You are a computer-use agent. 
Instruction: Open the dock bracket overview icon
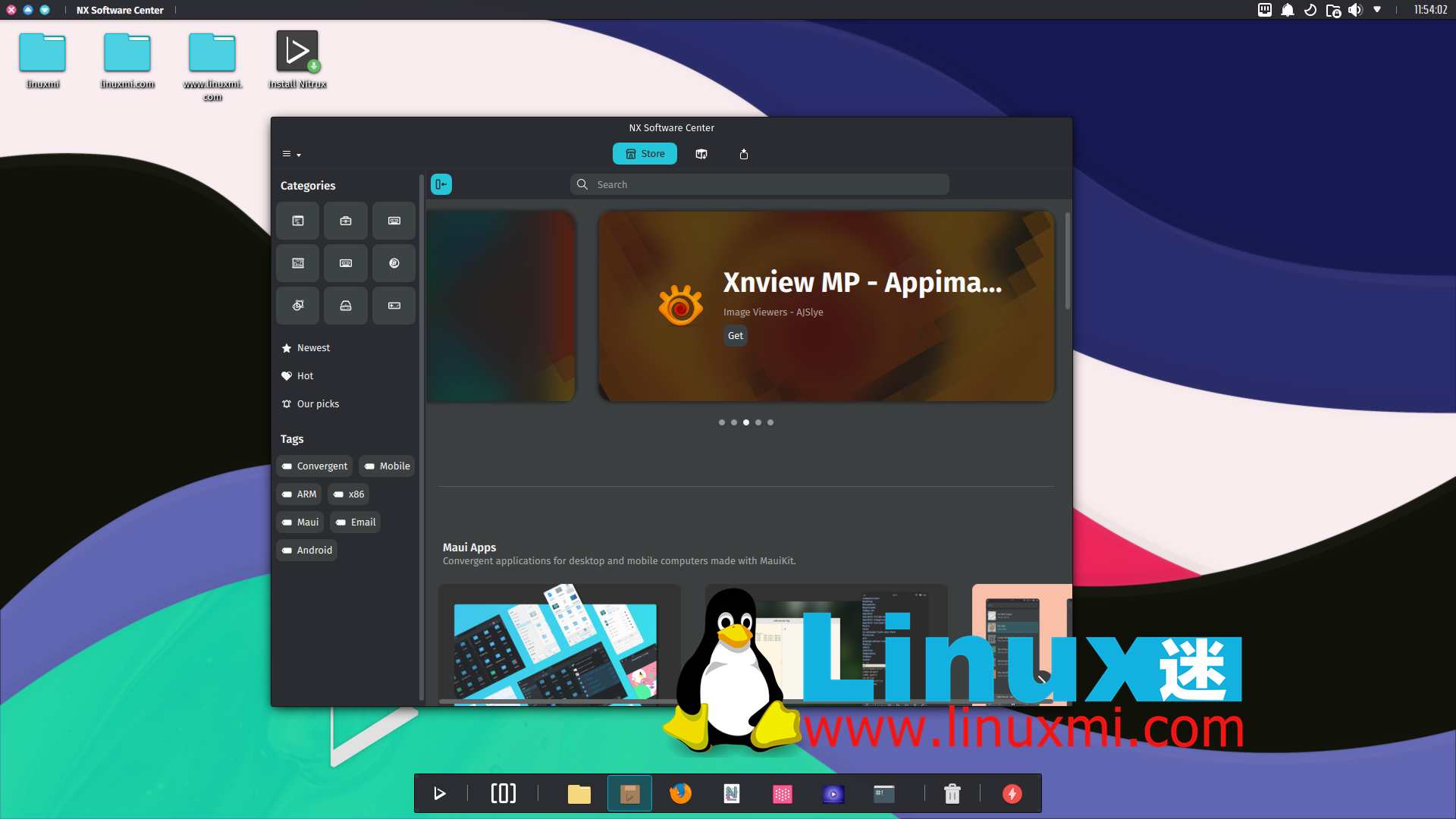(x=504, y=793)
